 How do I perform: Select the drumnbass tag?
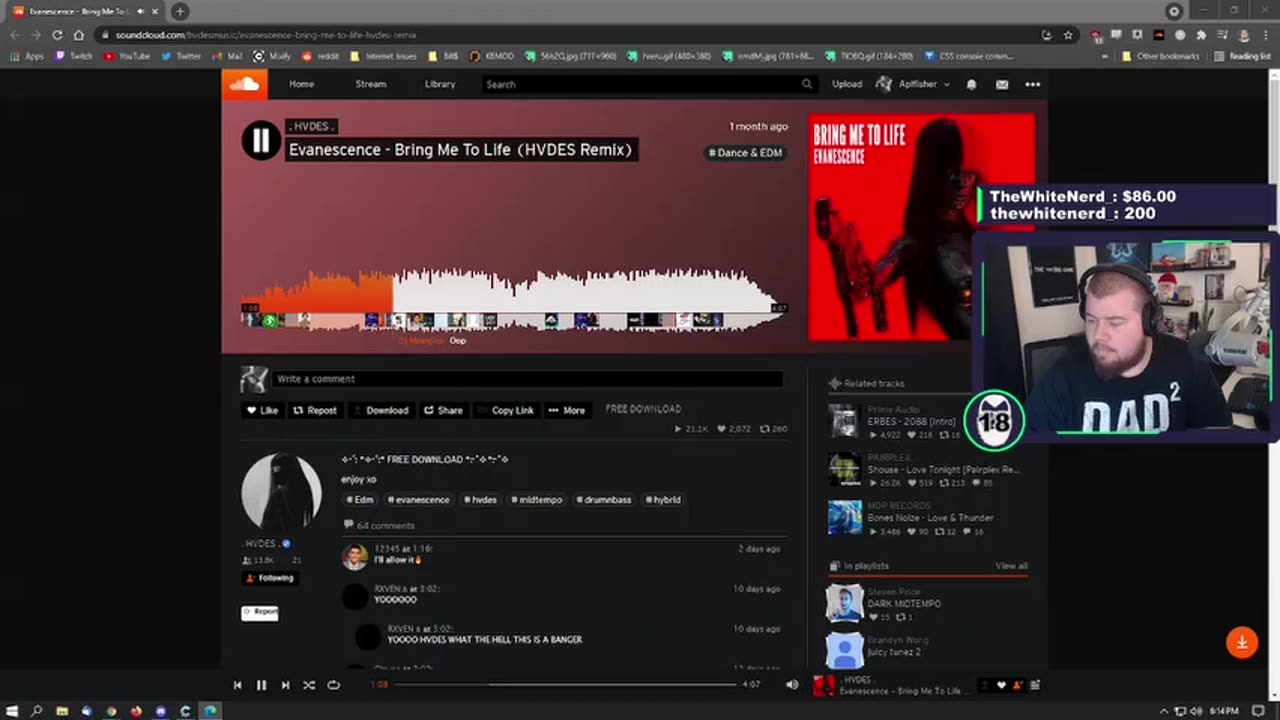603,499
